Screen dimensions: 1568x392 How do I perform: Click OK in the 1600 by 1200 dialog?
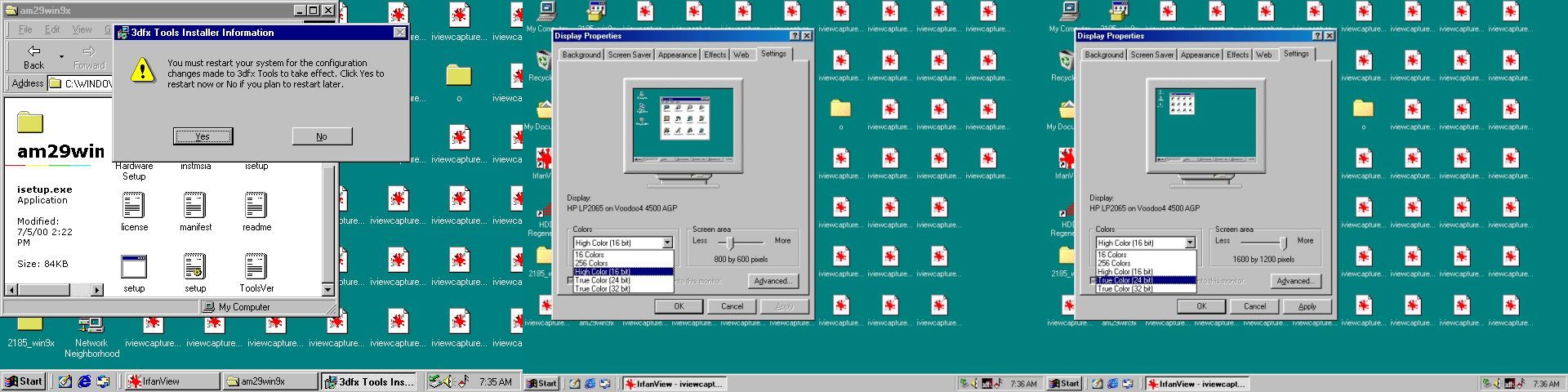click(1201, 306)
